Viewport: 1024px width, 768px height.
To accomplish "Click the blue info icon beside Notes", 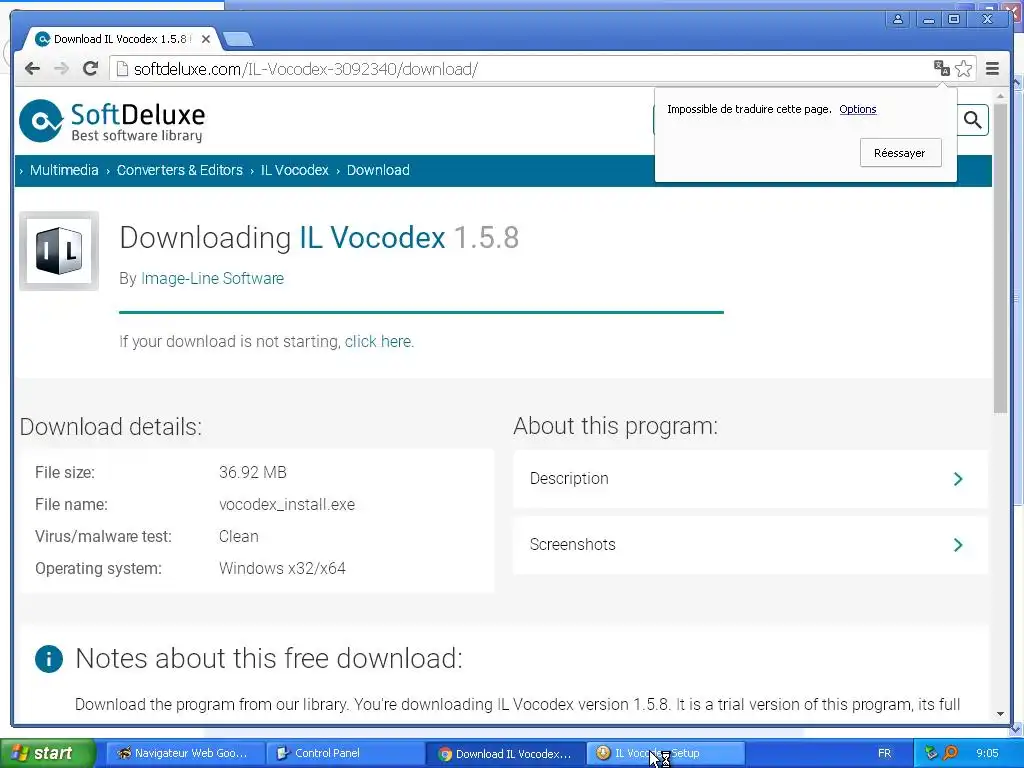I will coord(49,658).
